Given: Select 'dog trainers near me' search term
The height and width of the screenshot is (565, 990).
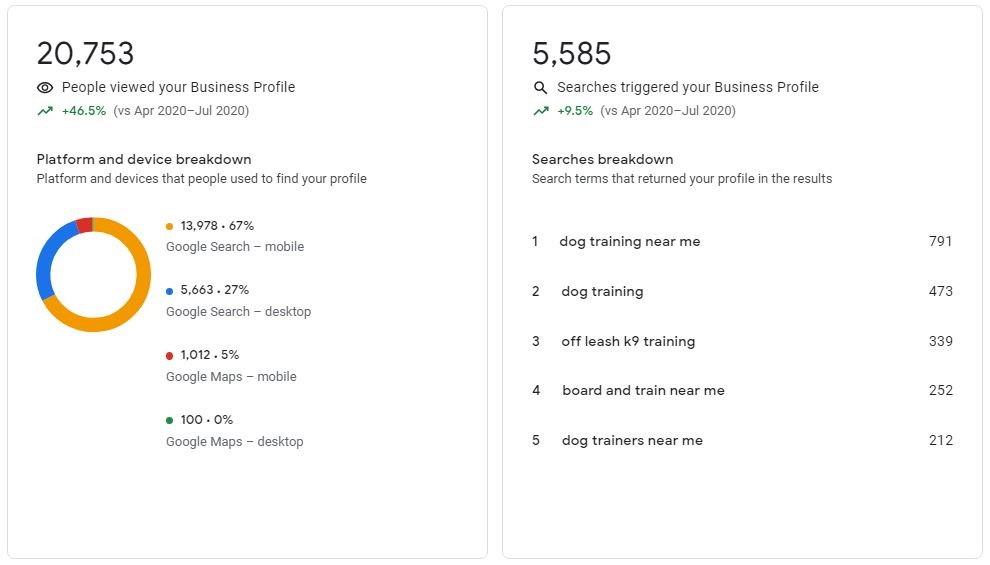Looking at the screenshot, I should pyautogui.click(x=631, y=440).
